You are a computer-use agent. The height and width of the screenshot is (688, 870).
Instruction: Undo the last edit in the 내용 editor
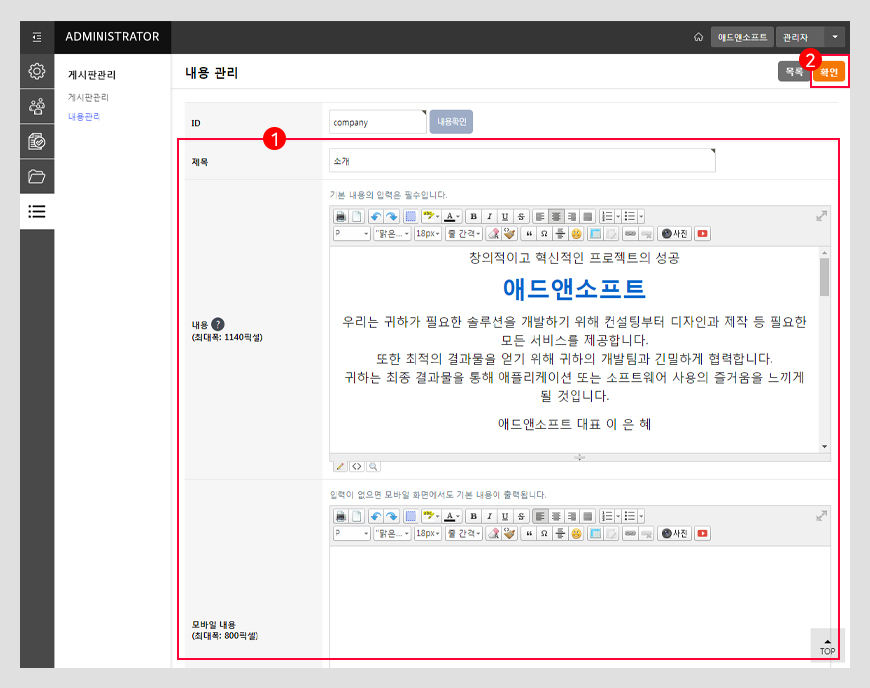(x=376, y=216)
